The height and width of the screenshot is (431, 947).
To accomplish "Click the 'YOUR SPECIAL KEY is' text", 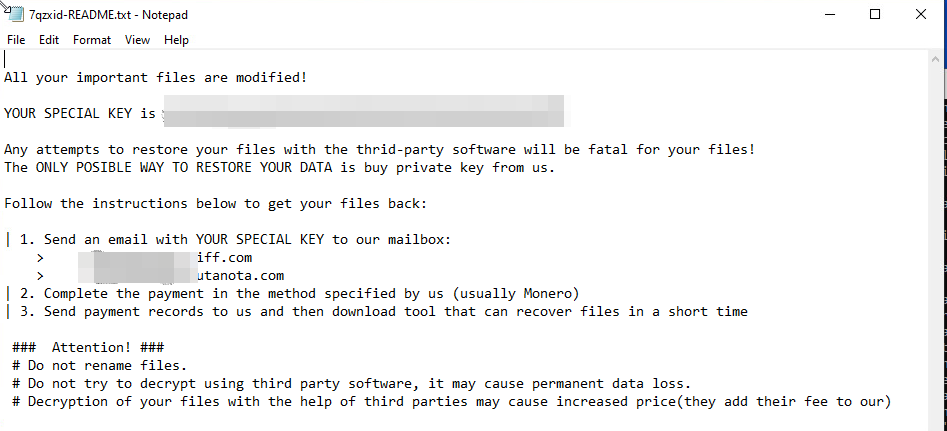I will pos(80,114).
